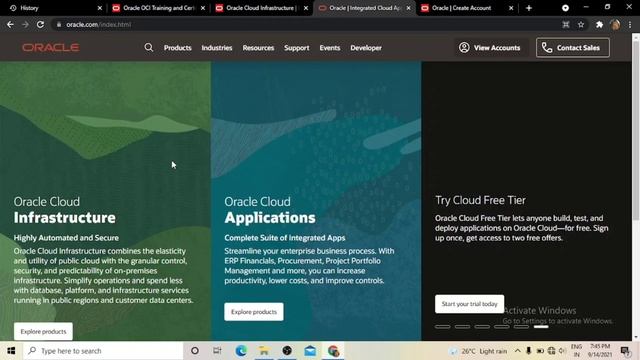The width and height of the screenshot is (640, 360).
Task: Open the Developer menu
Action: [366, 48]
